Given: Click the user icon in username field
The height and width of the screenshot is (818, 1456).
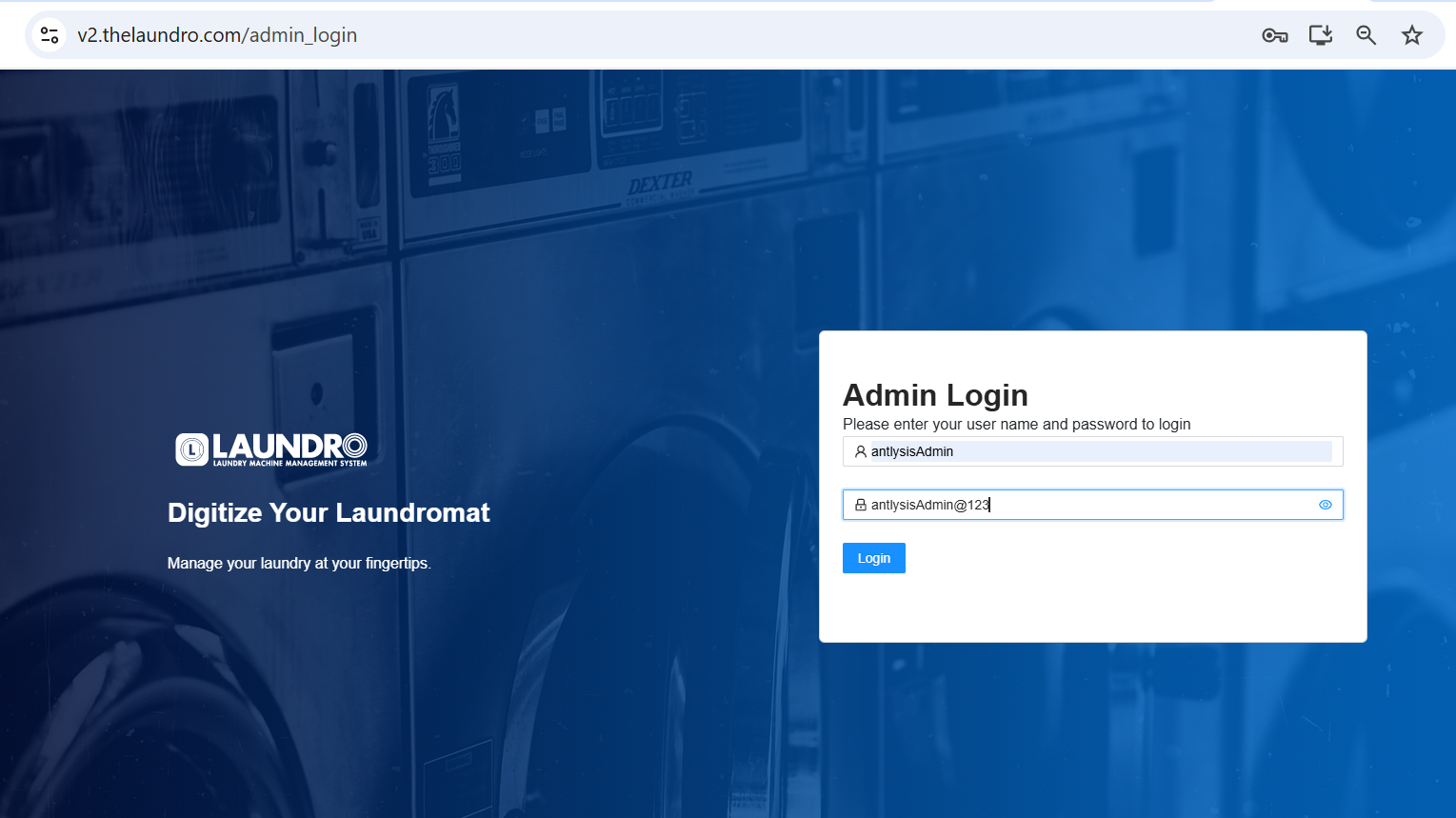Looking at the screenshot, I should [x=861, y=451].
